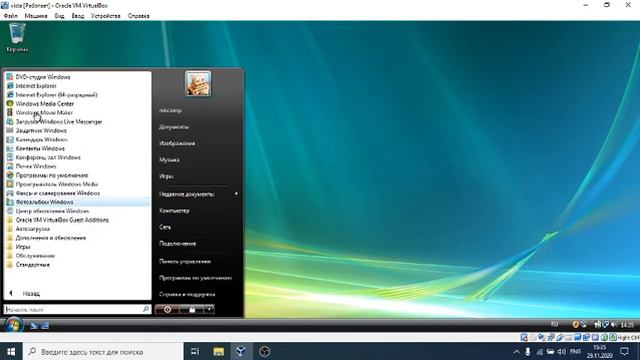640x360 pixels.
Task: Open Изображения link in Start menu
Action: point(177,143)
